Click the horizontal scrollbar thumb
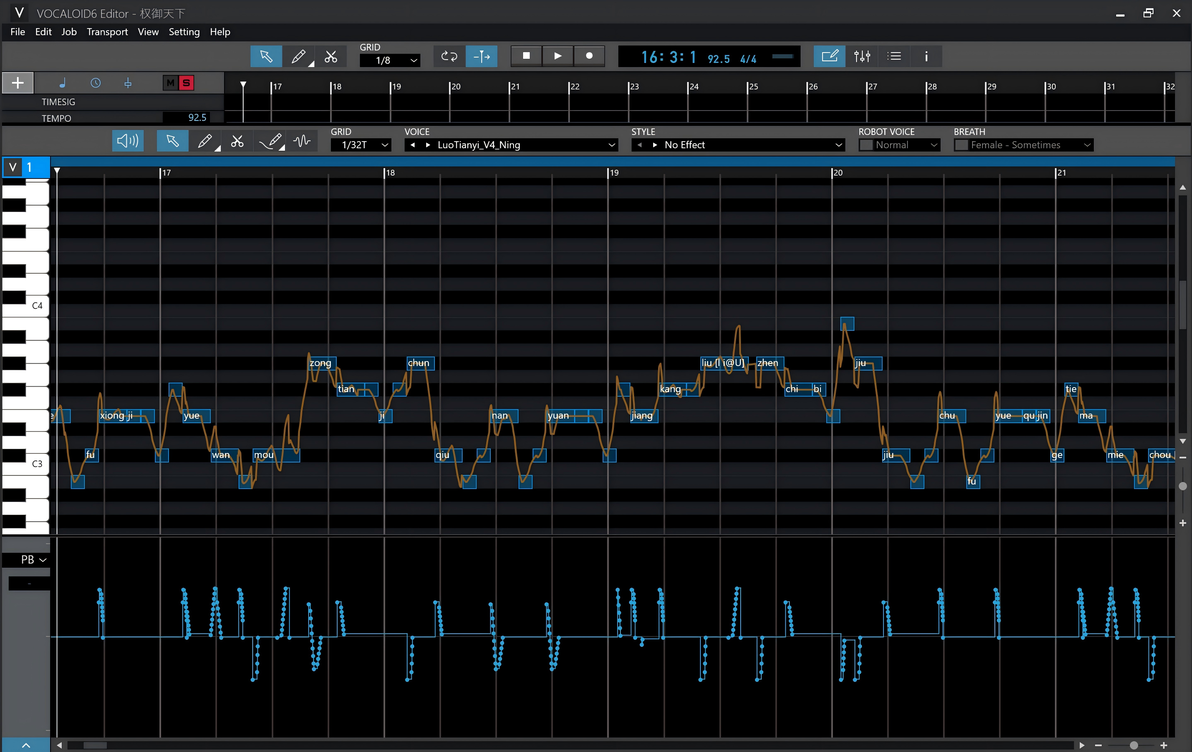This screenshot has width=1192, height=752. [x=95, y=745]
